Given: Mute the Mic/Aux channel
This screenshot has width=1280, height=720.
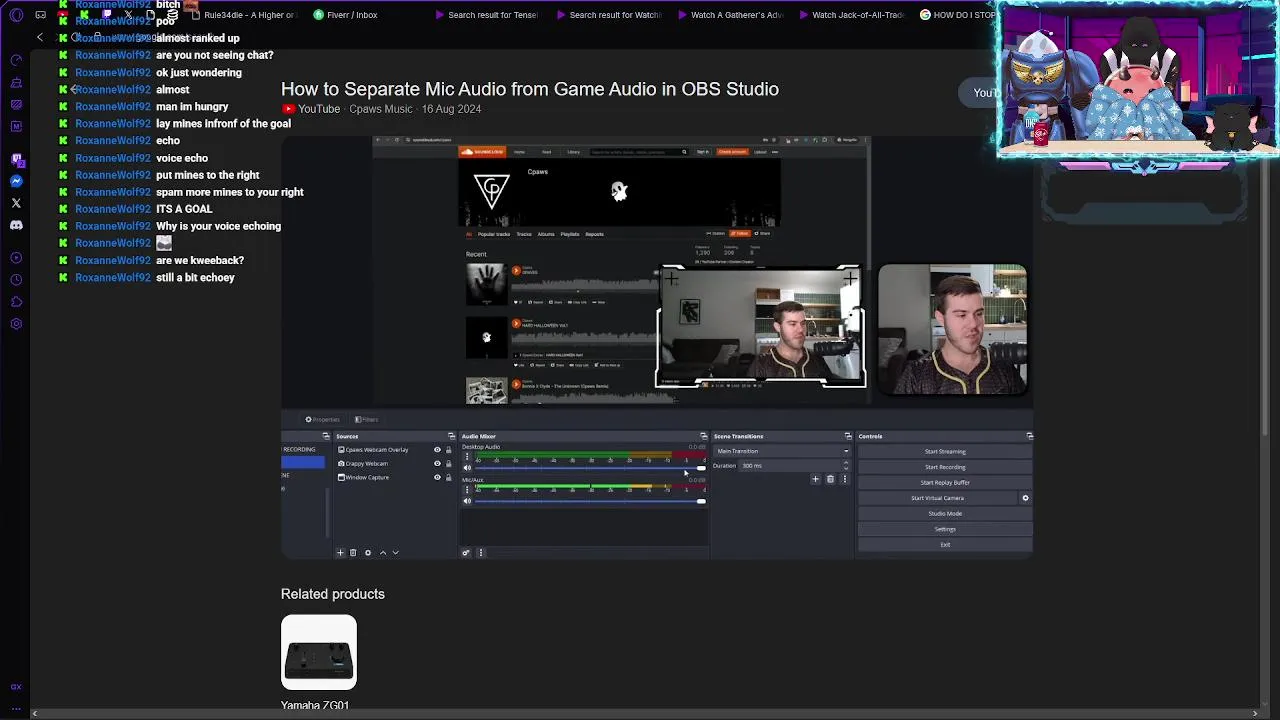Looking at the screenshot, I should point(467,501).
